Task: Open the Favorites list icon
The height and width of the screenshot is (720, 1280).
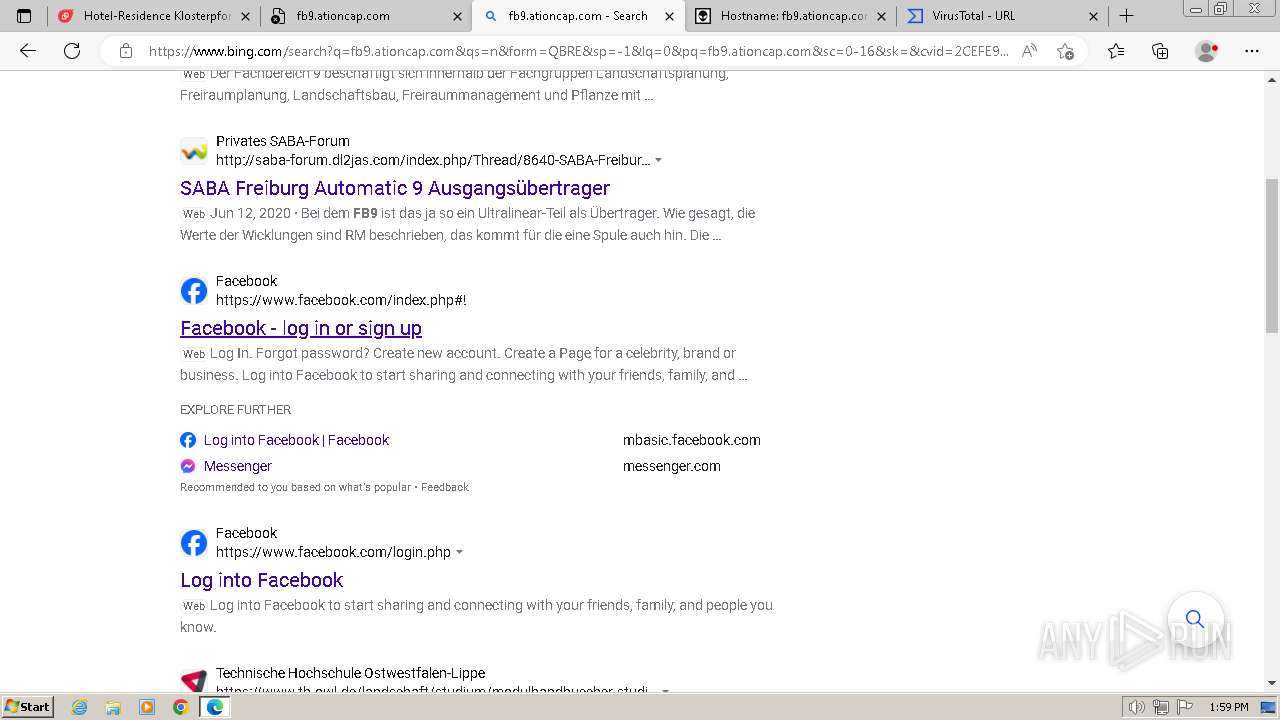Action: coord(1116,51)
